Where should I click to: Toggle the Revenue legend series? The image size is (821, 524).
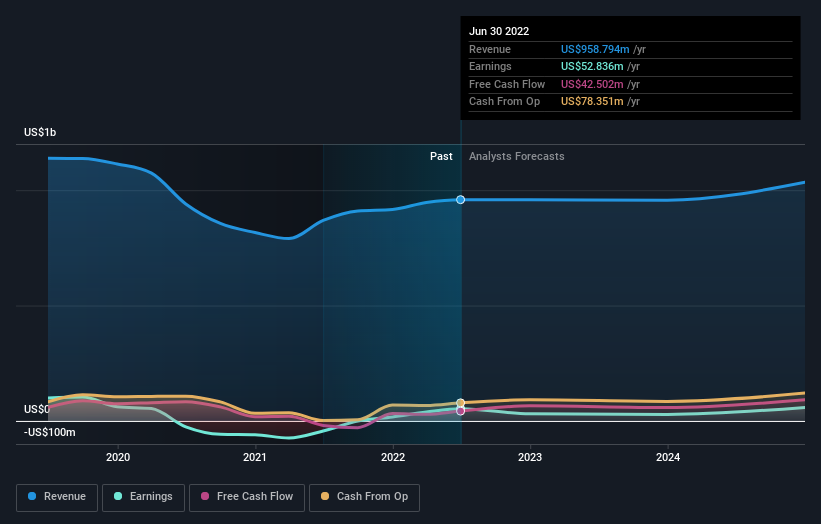pyautogui.click(x=57, y=497)
